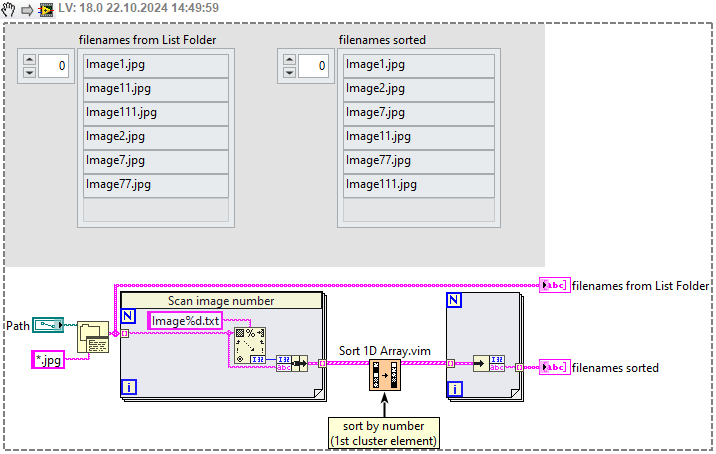Select the List Folder function node
This screenshot has width=716, height=454.
click(x=93, y=337)
